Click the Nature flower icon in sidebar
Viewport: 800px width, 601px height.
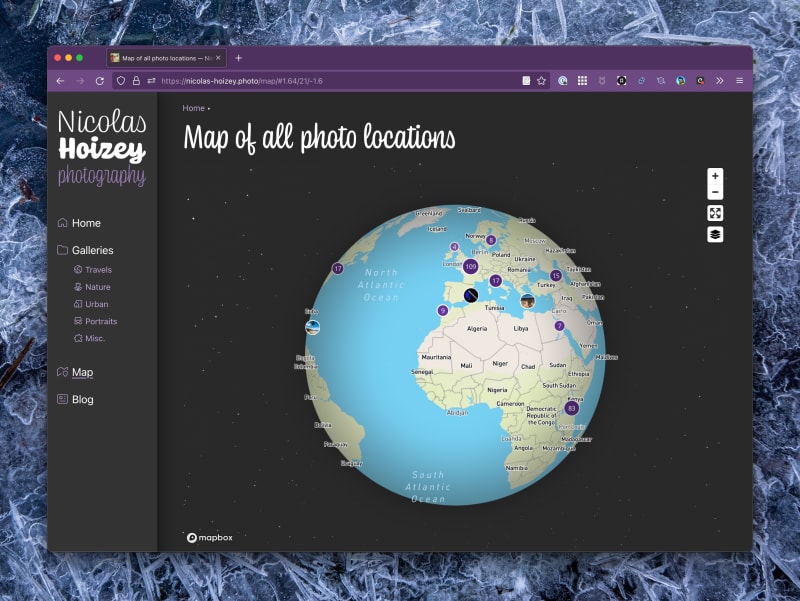(x=78, y=287)
